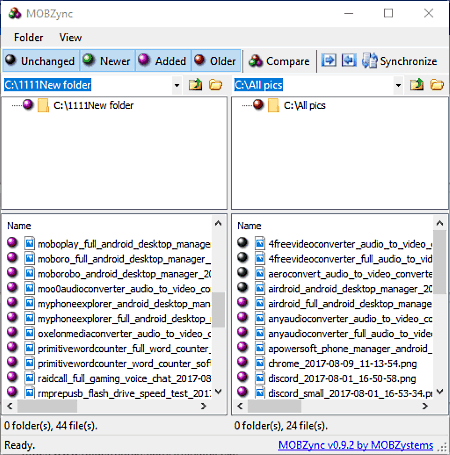Click the copy-to-left arrow icon
Viewport: 450px width, 455px height.
coord(349,61)
